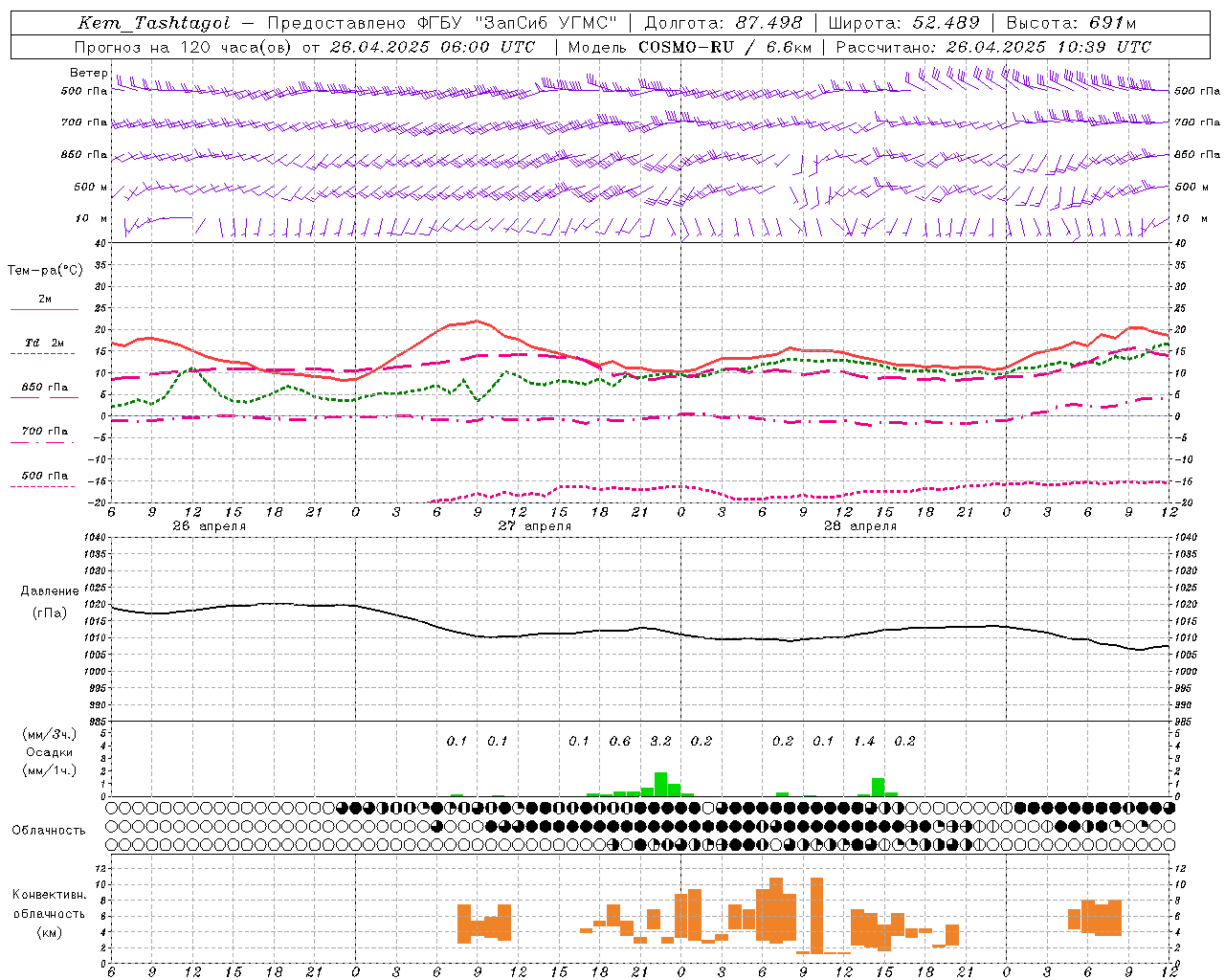Click the "(мм/1ч.)" precipitation unit label

click(x=50, y=770)
